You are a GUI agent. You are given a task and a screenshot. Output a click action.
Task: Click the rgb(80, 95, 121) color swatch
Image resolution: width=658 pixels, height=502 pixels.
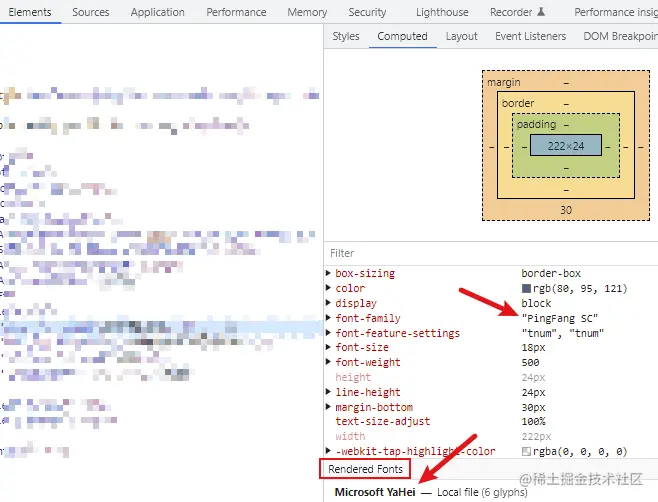(x=526, y=288)
